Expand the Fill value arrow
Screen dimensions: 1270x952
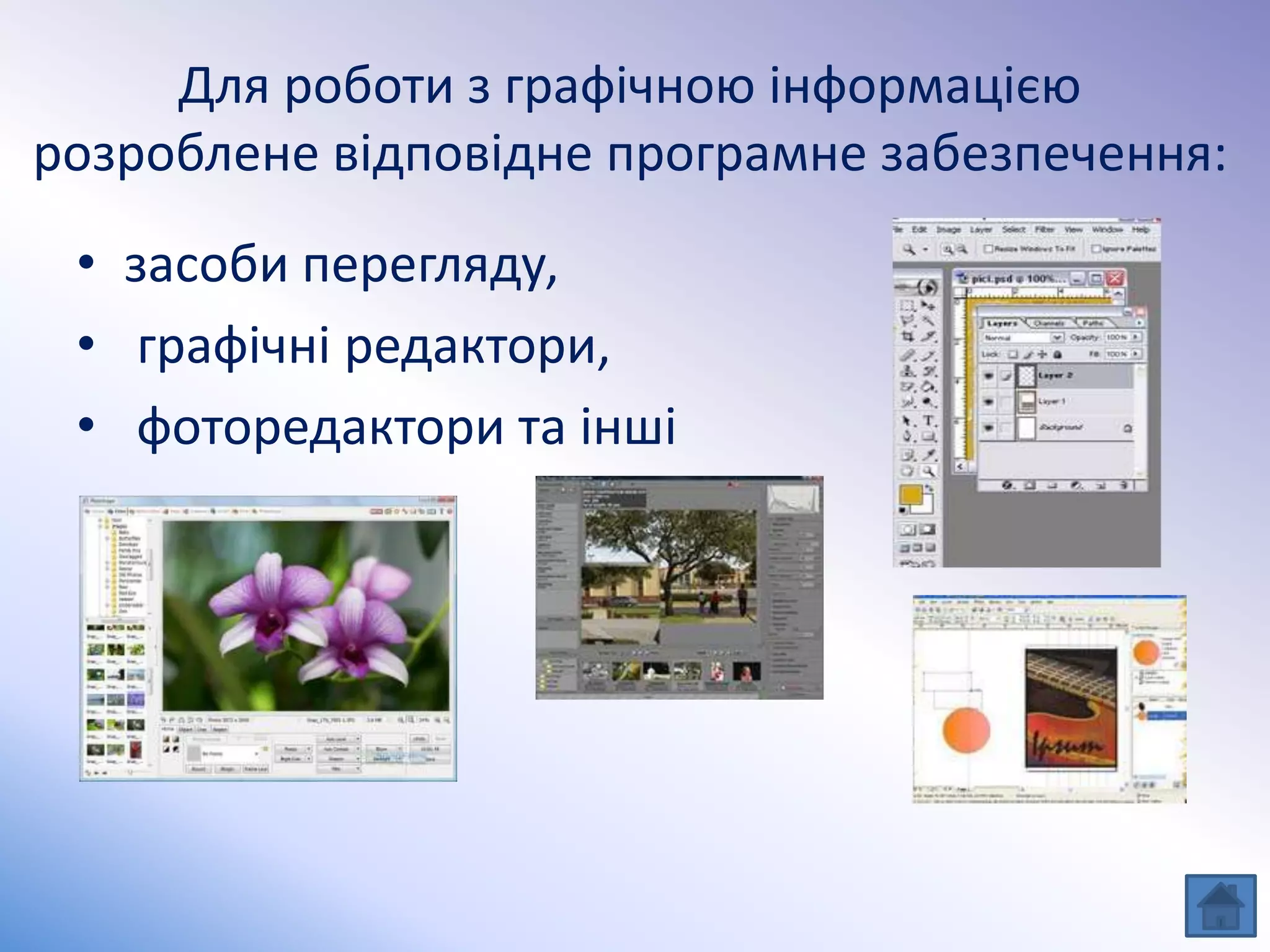1136,354
